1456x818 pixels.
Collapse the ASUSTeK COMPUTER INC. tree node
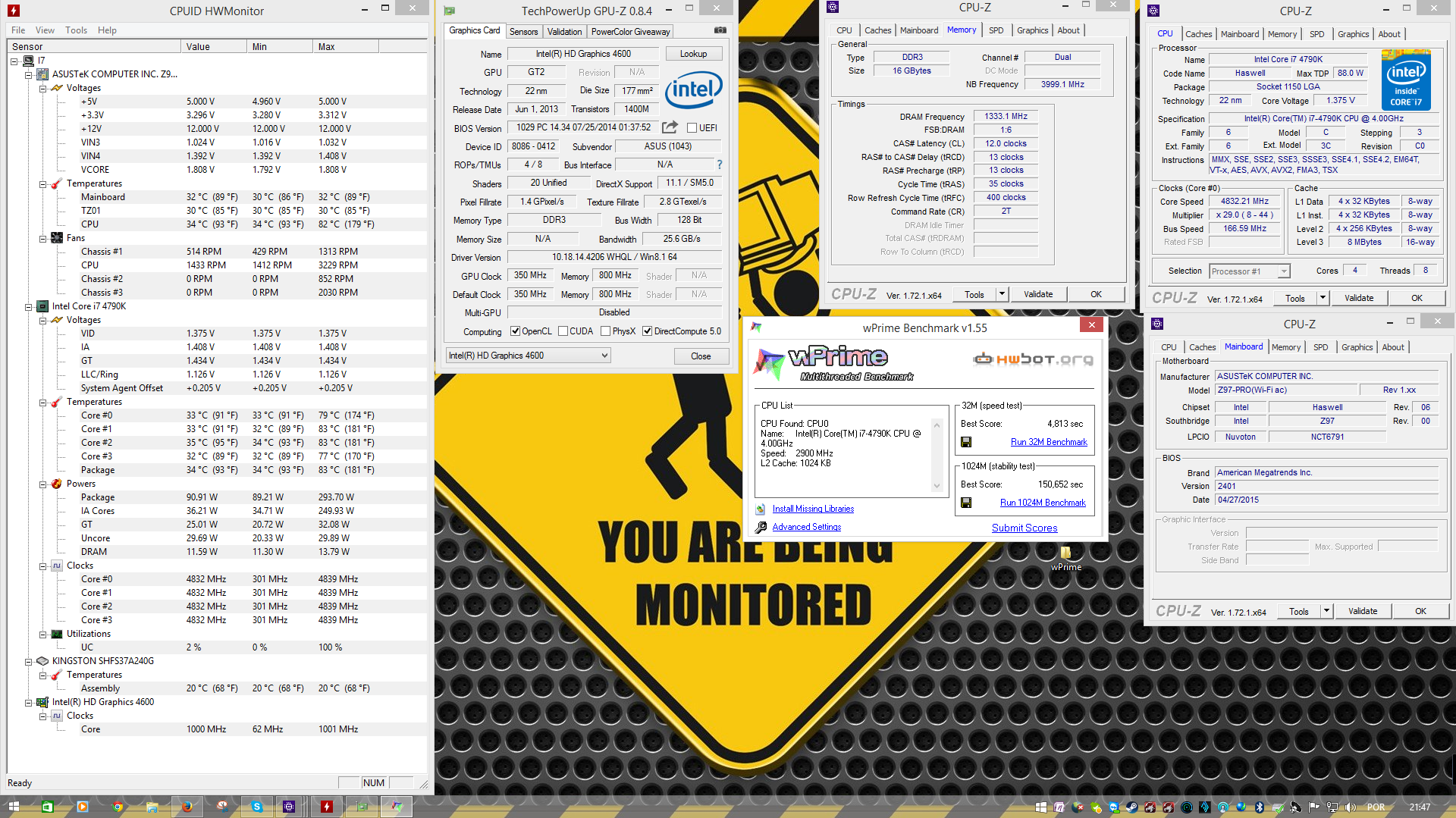[29, 74]
